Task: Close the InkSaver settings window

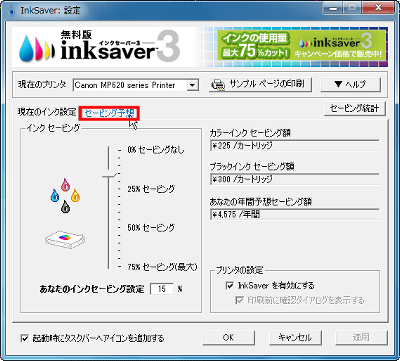Action: pyautogui.click(x=378, y=8)
